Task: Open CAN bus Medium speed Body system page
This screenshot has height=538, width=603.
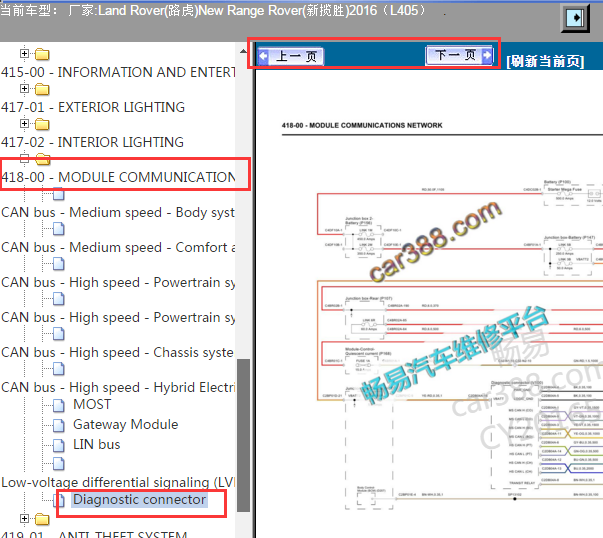Action: click(x=118, y=213)
